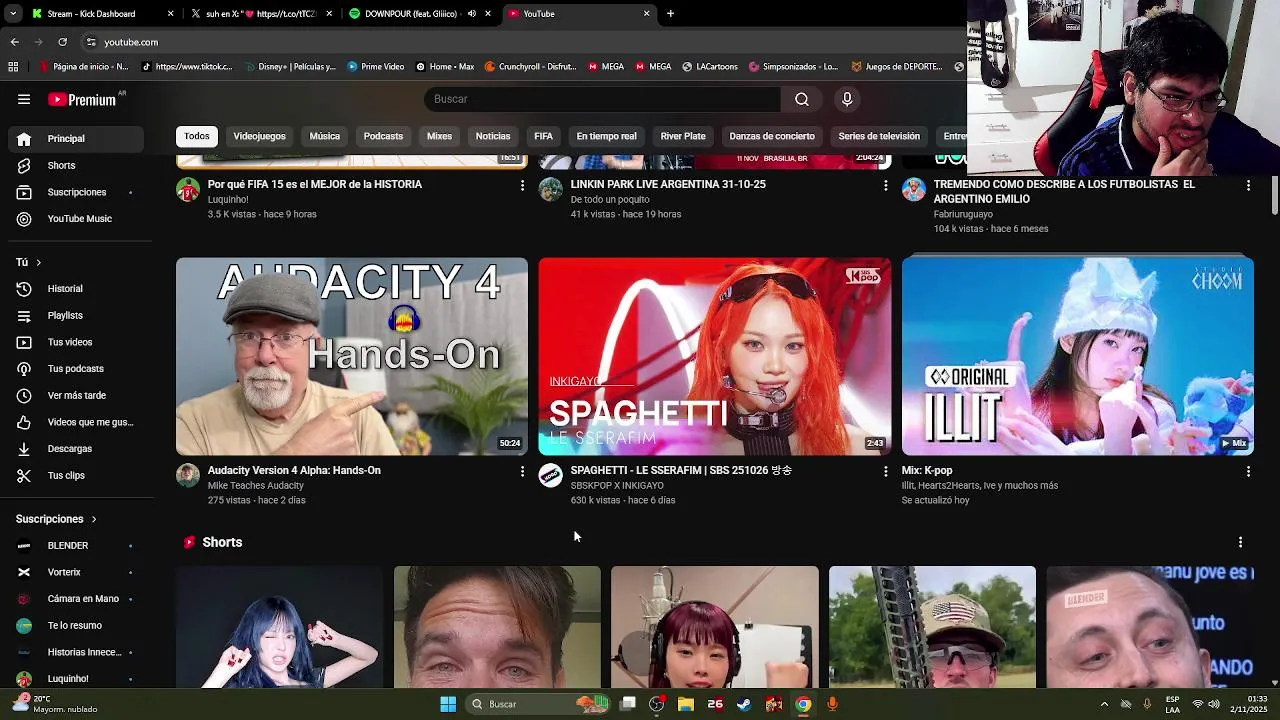Open File Explorer from taskbar
The width and height of the screenshot is (1280, 720).
[686, 704]
